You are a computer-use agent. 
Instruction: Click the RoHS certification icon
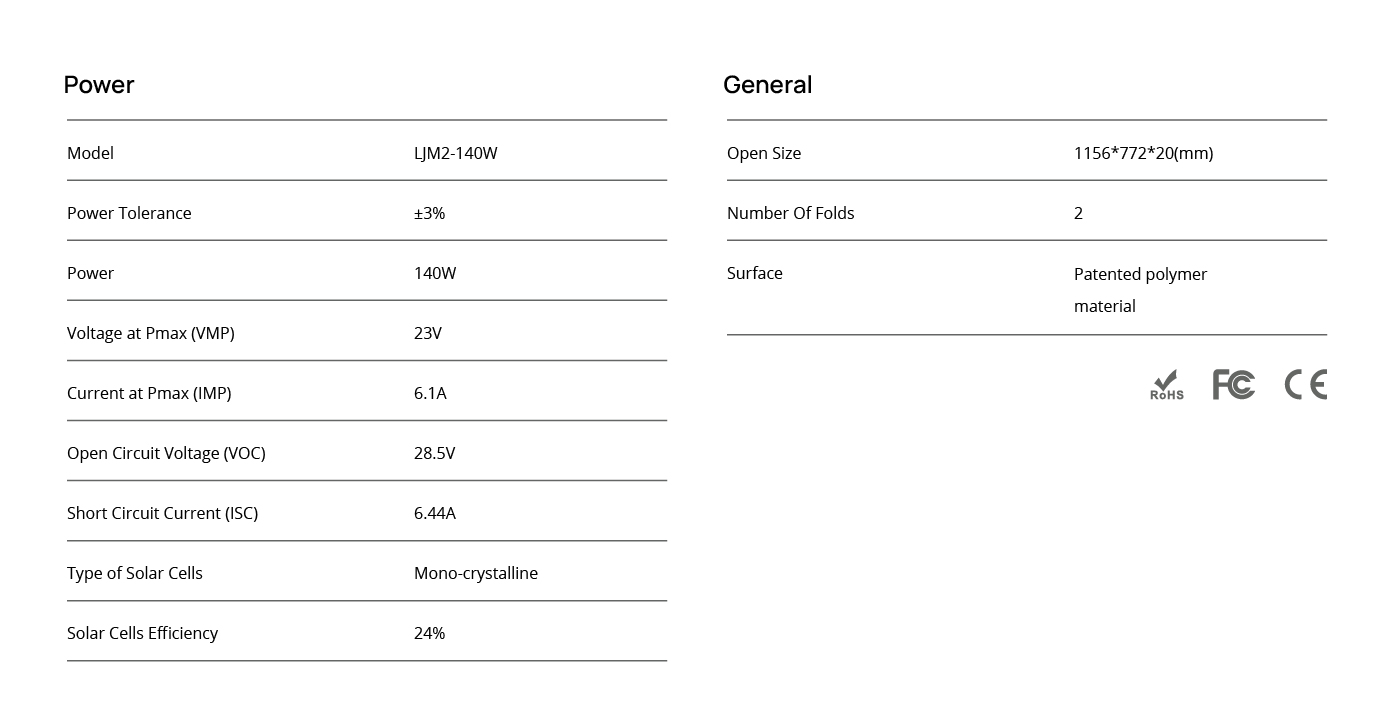click(x=1166, y=385)
